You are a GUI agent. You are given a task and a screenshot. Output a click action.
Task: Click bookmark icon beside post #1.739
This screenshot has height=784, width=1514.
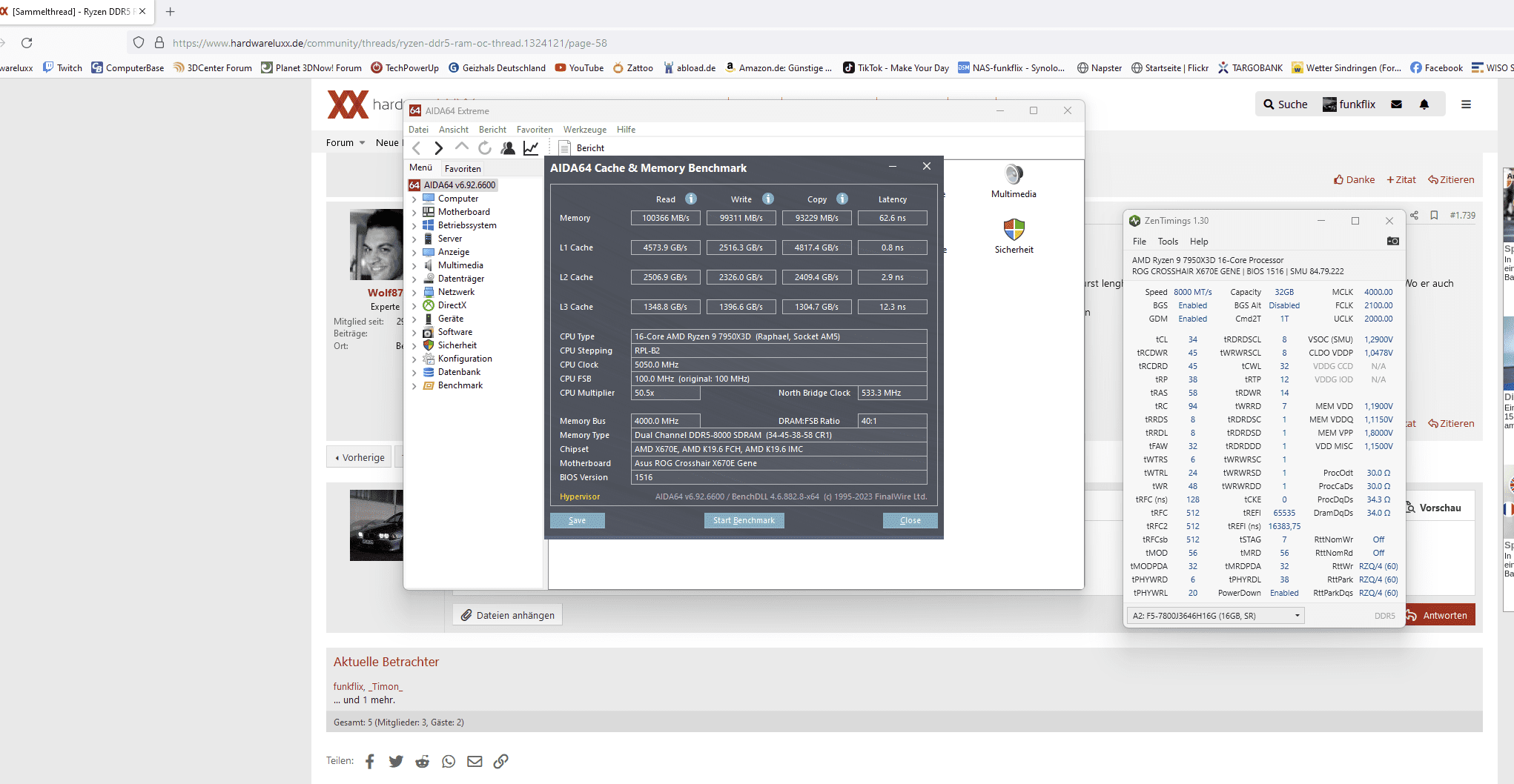click(1434, 216)
